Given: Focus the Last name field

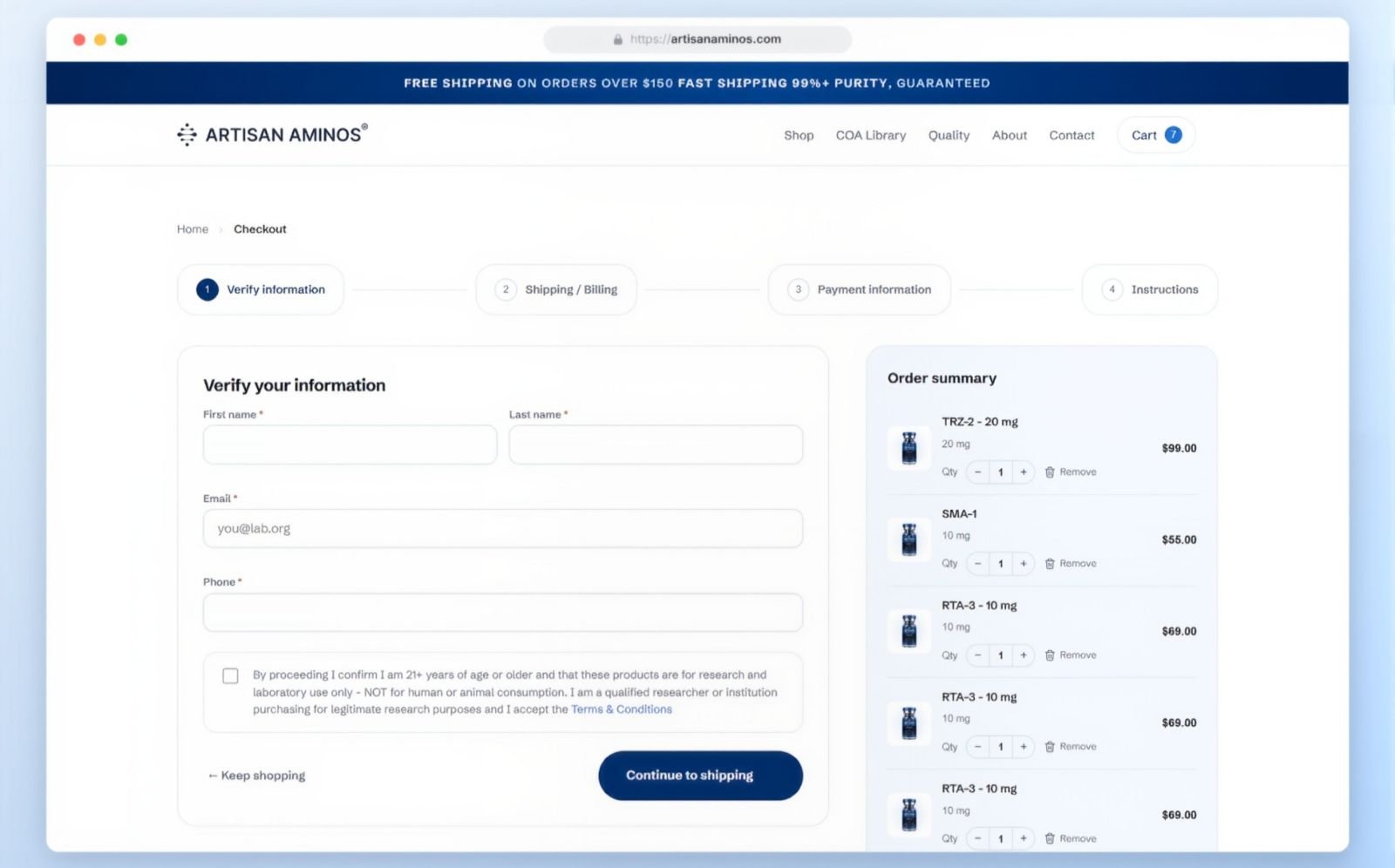Looking at the screenshot, I should (x=656, y=444).
